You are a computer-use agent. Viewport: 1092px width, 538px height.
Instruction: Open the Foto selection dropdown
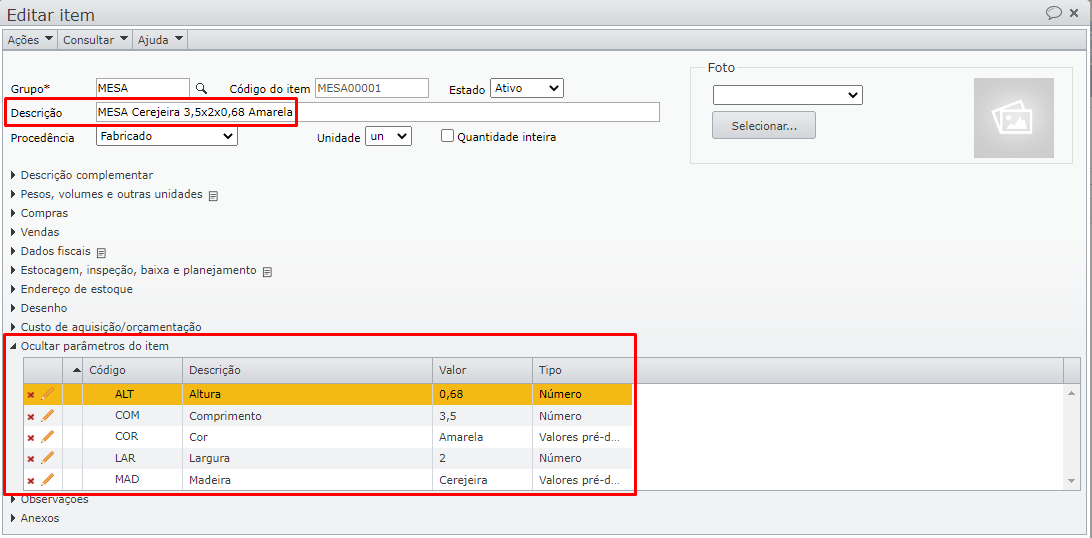788,95
